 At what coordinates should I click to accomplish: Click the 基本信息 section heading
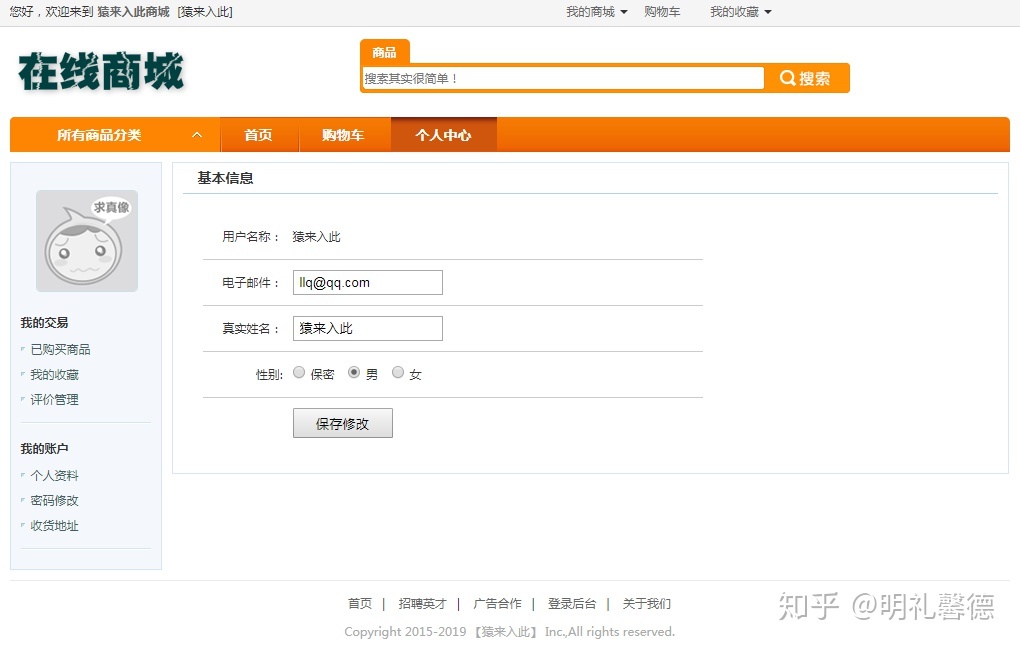coord(226,178)
